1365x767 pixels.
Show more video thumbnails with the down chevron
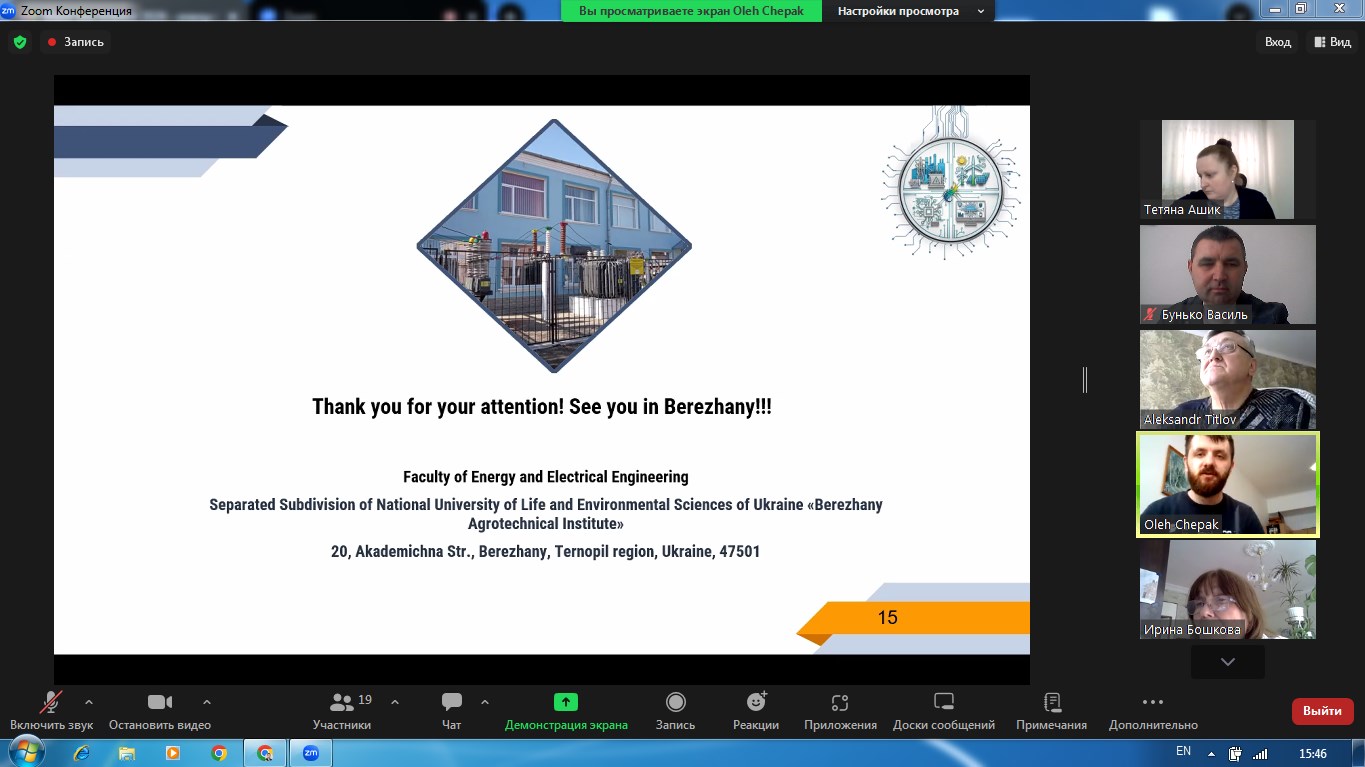(x=1228, y=662)
